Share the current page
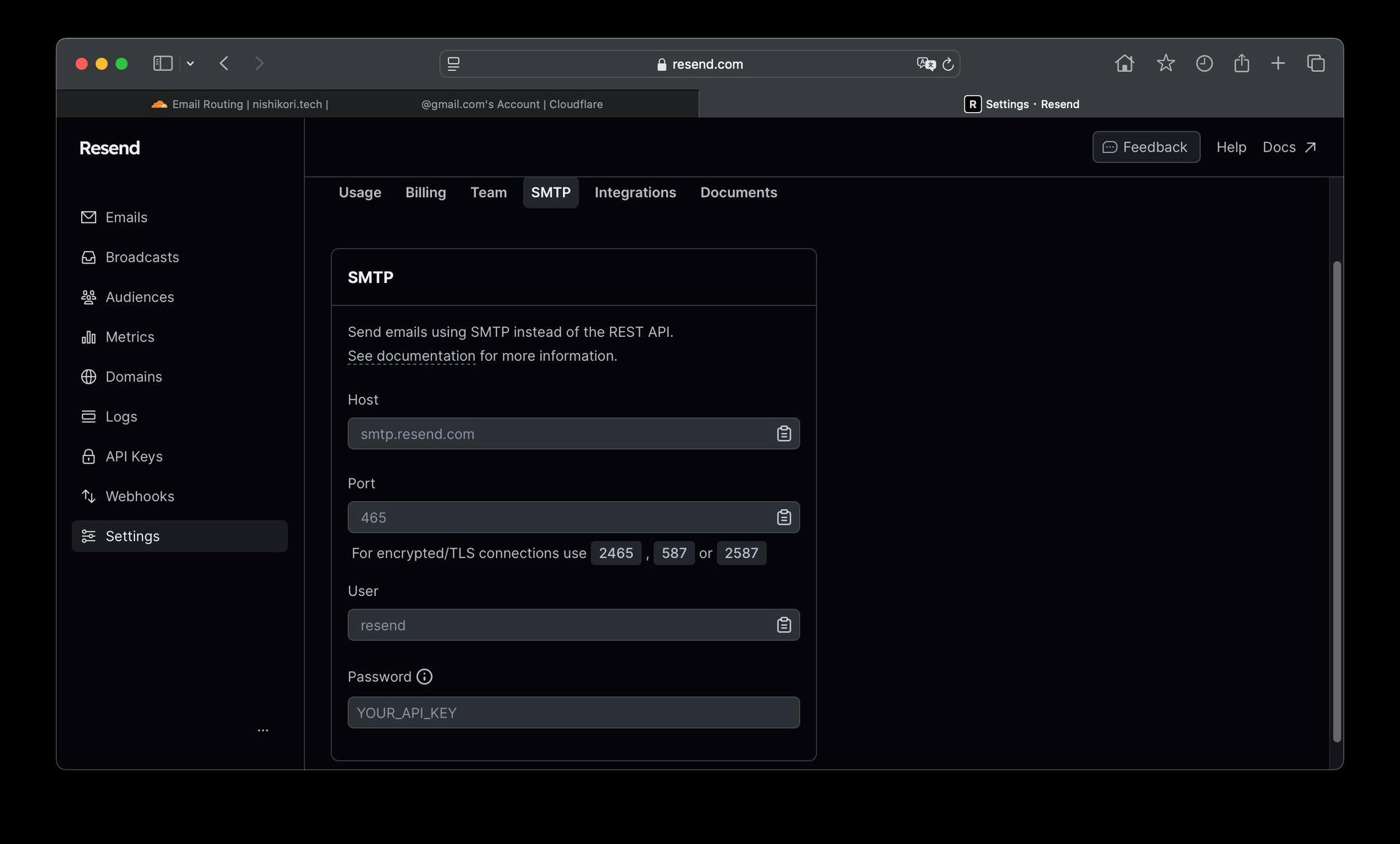The height and width of the screenshot is (844, 1400). point(1242,63)
